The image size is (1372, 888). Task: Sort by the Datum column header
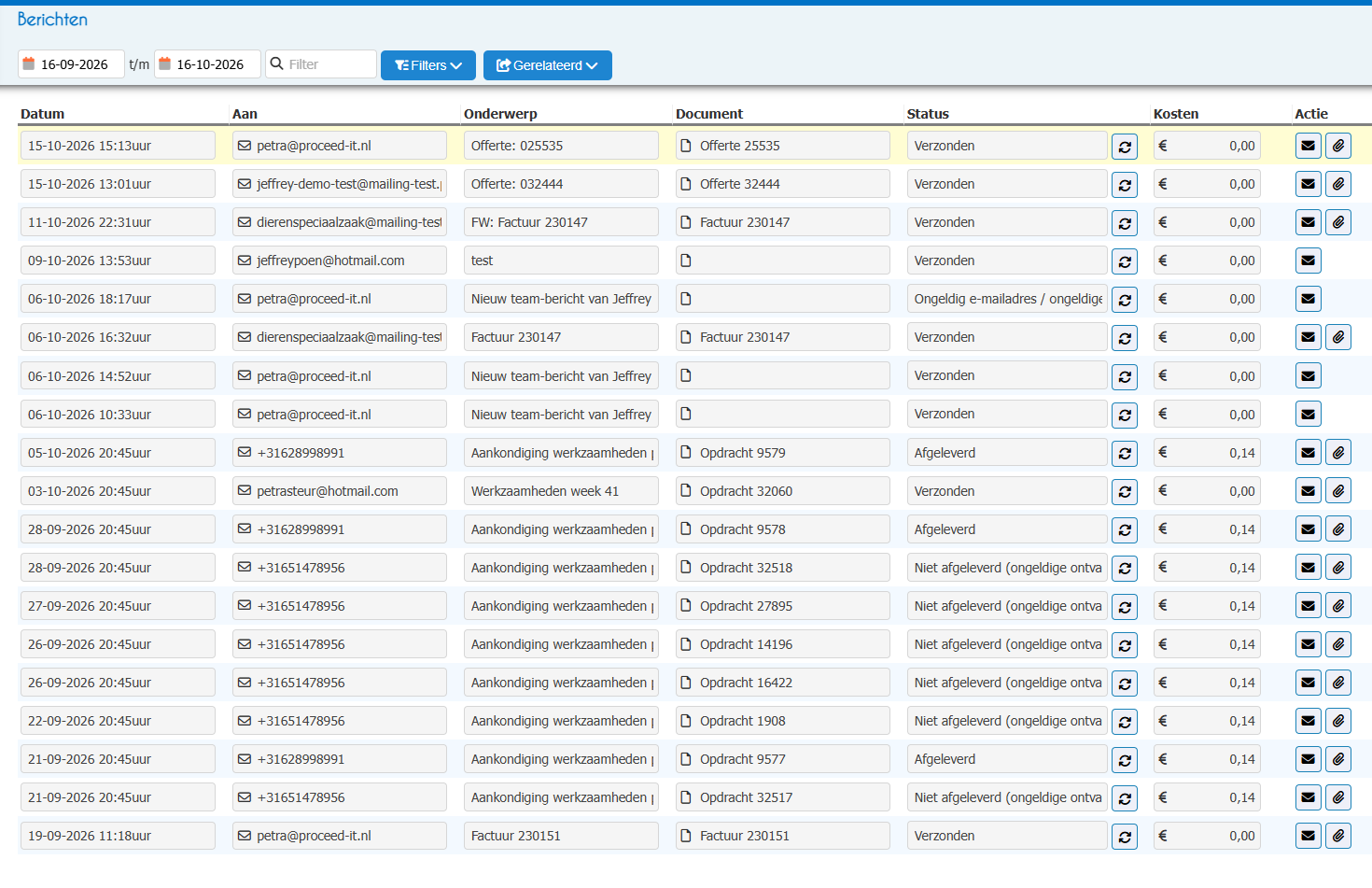(x=43, y=114)
